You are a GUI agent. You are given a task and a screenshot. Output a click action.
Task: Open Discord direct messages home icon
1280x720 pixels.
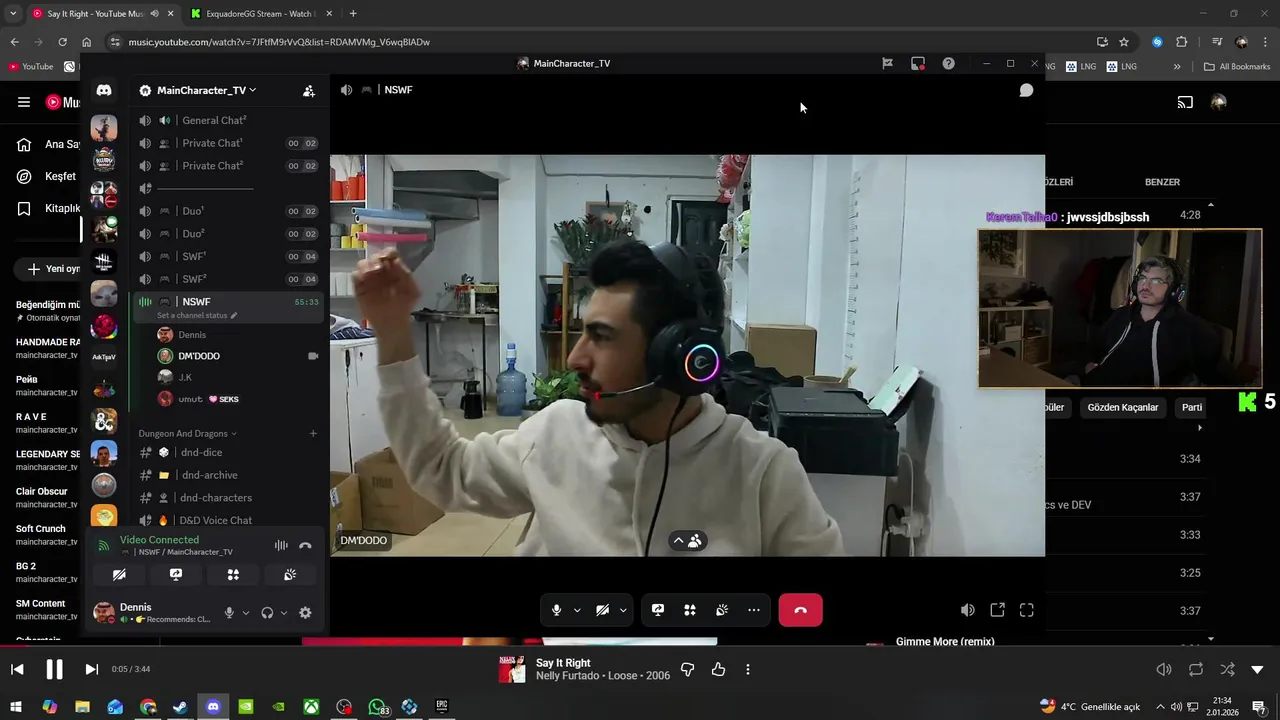point(104,90)
